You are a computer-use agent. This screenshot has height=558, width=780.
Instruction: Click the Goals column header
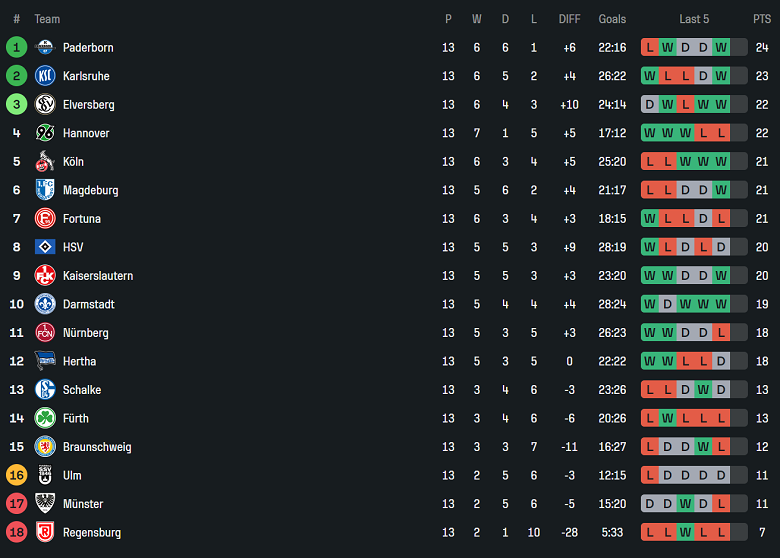(x=612, y=19)
